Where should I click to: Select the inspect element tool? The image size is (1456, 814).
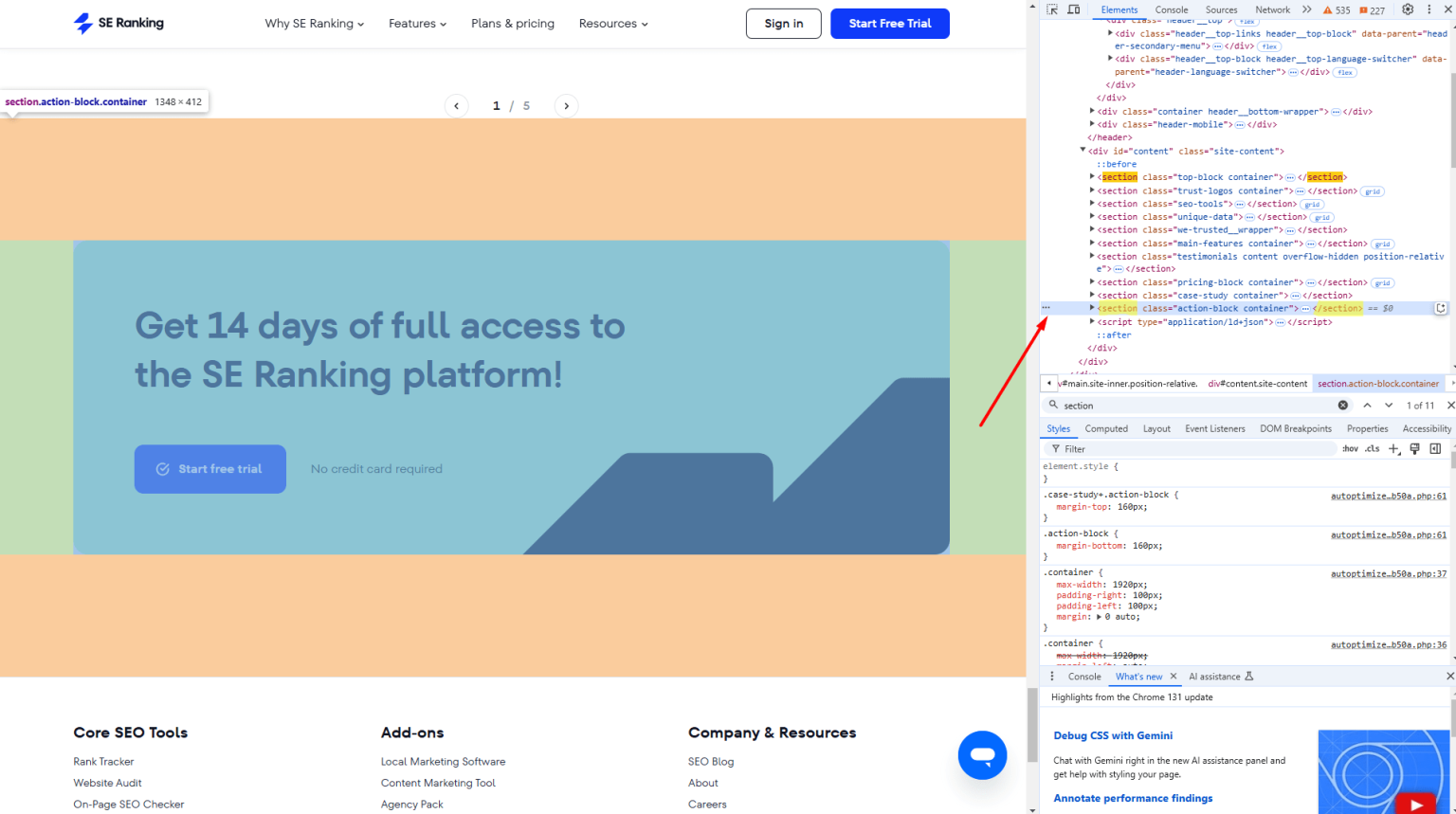pyautogui.click(x=1052, y=9)
